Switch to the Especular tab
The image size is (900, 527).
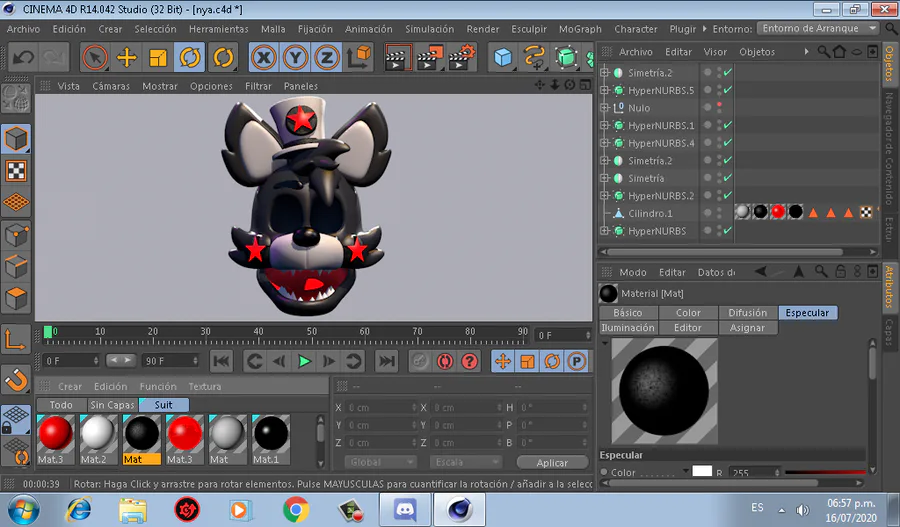[807, 313]
